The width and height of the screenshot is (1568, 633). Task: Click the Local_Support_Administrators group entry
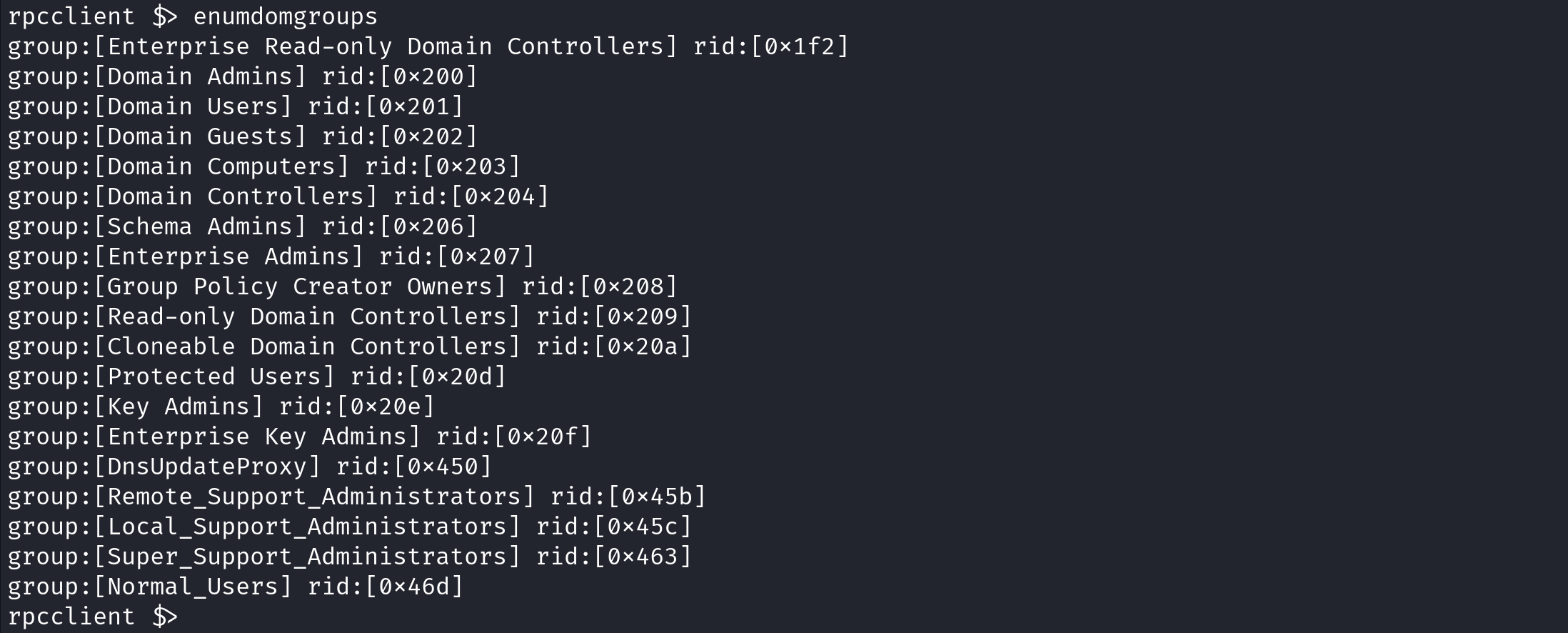pos(350,526)
